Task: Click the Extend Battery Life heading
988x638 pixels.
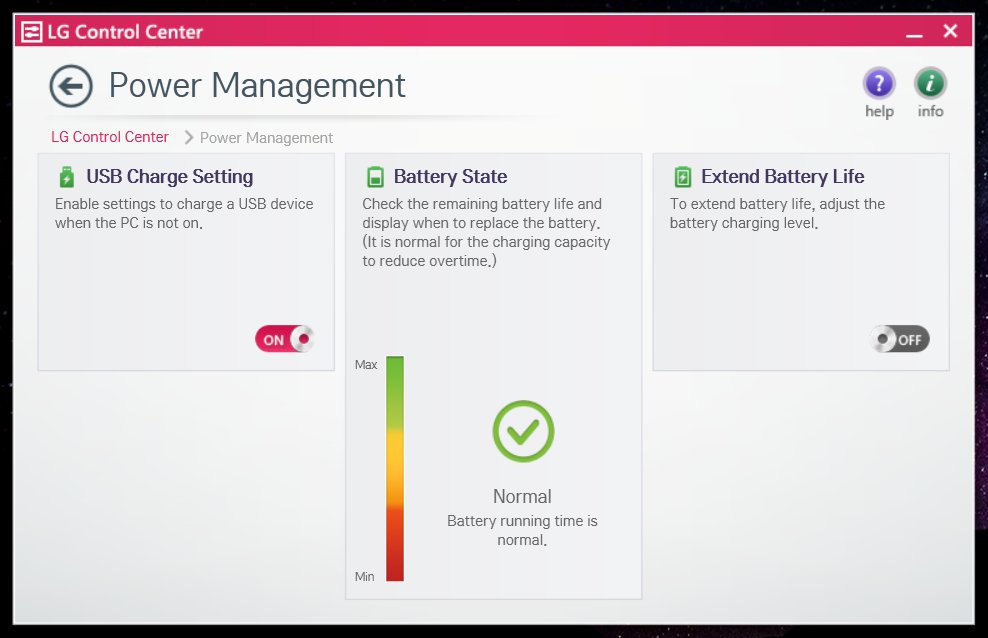Action: point(783,176)
